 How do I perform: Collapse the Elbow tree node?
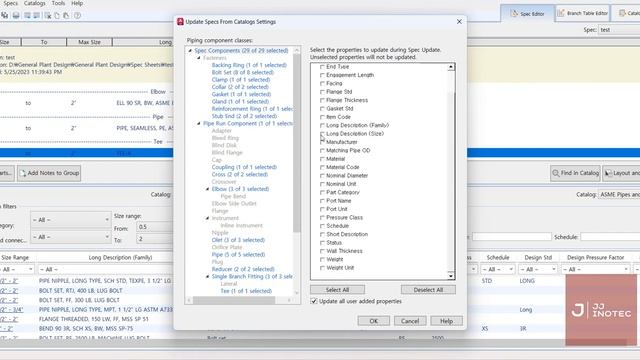point(207,189)
